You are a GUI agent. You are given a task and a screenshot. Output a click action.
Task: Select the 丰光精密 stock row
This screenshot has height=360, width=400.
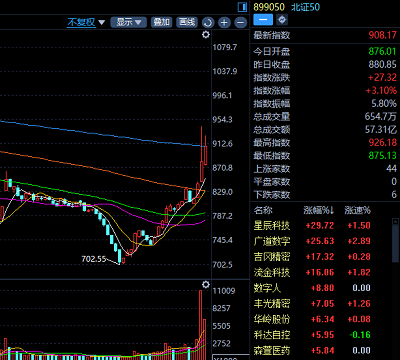[321, 304]
